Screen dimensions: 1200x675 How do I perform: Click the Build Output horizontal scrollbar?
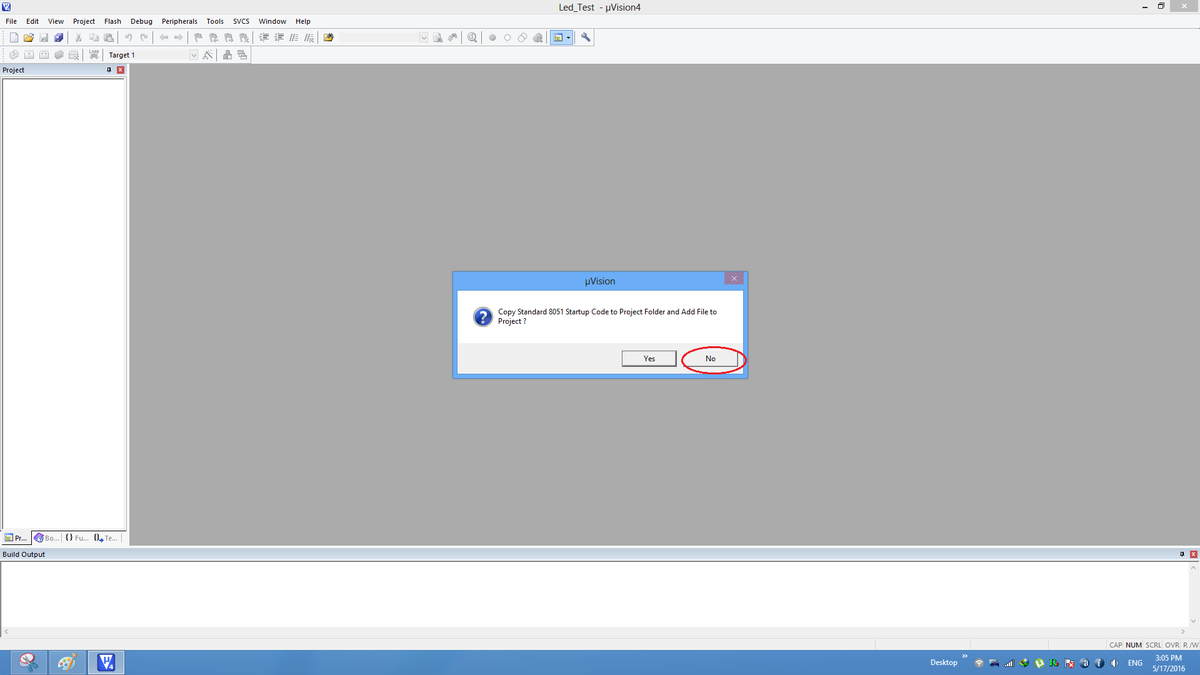click(x=595, y=631)
